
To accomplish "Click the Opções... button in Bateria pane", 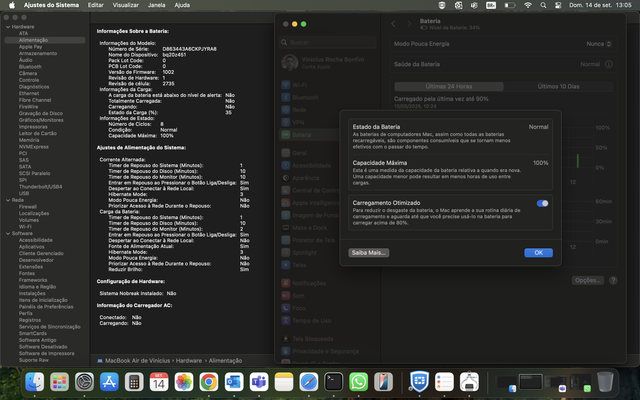I will 588,280.
